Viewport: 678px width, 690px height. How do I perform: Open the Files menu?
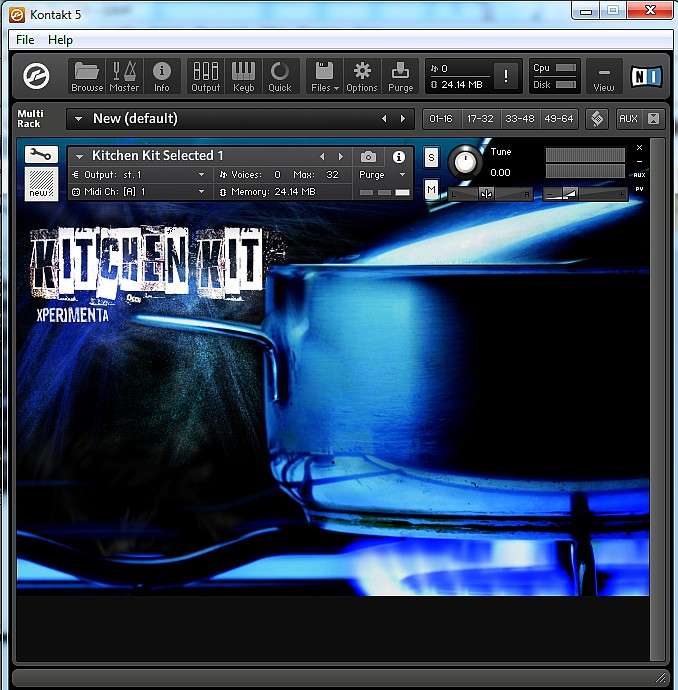325,77
